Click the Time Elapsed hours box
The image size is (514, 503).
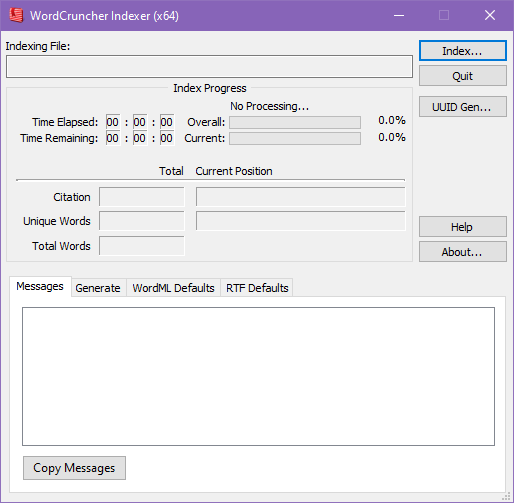(x=113, y=122)
